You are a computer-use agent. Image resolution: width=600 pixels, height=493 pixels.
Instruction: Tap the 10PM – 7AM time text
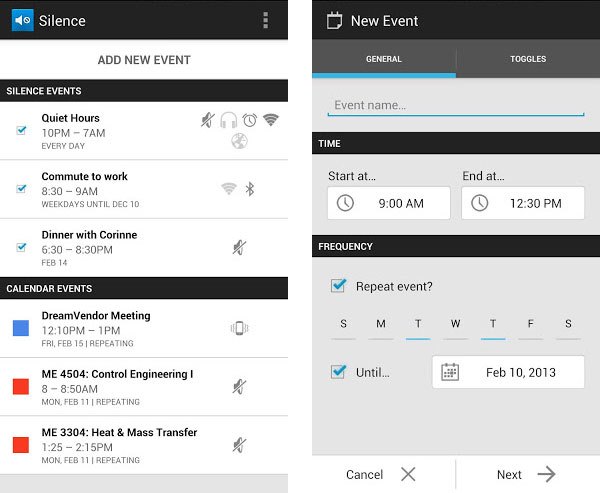73,133
